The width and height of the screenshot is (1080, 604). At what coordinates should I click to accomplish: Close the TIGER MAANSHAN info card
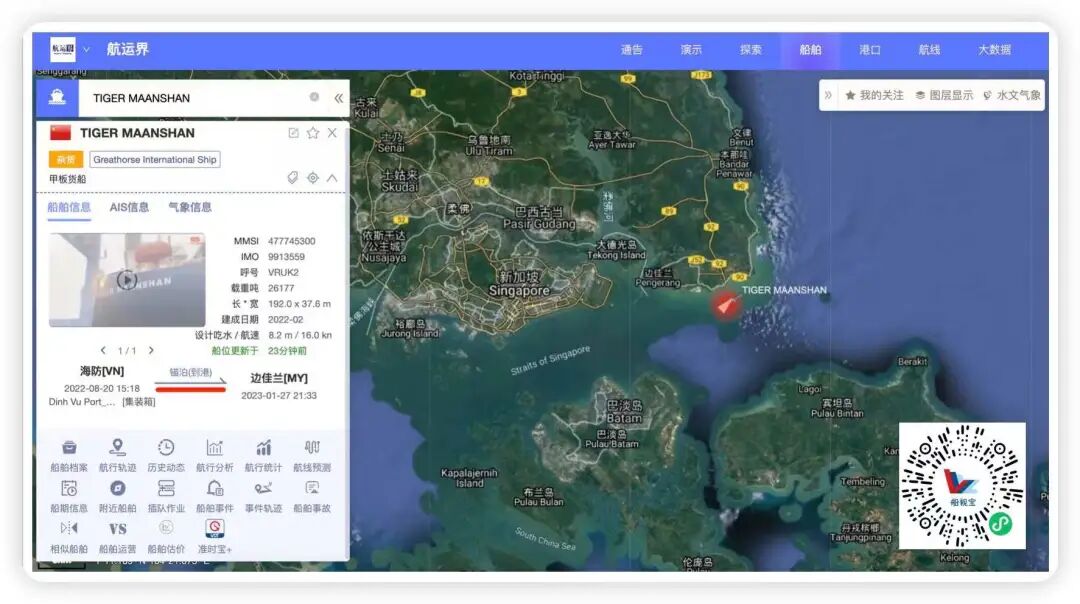pyautogui.click(x=332, y=133)
